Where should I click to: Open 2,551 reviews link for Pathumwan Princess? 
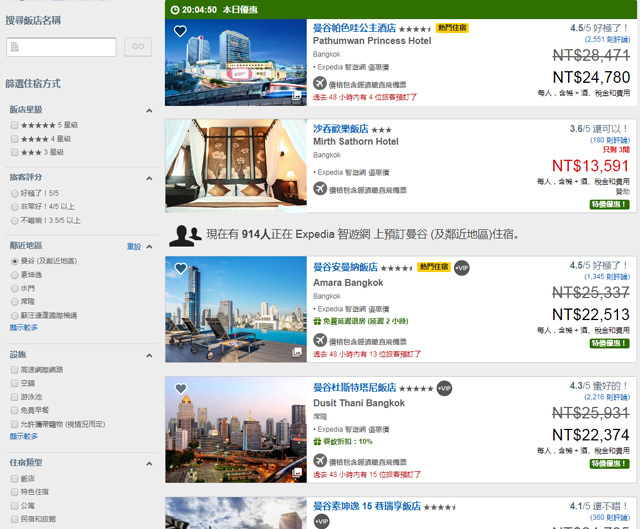(x=607, y=40)
